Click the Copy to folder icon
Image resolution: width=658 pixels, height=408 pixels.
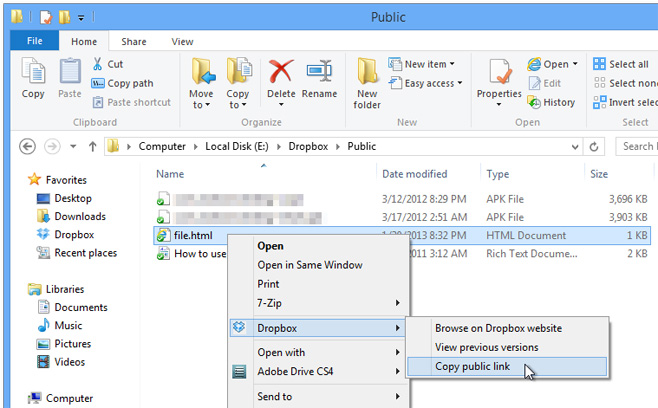[x=239, y=71]
